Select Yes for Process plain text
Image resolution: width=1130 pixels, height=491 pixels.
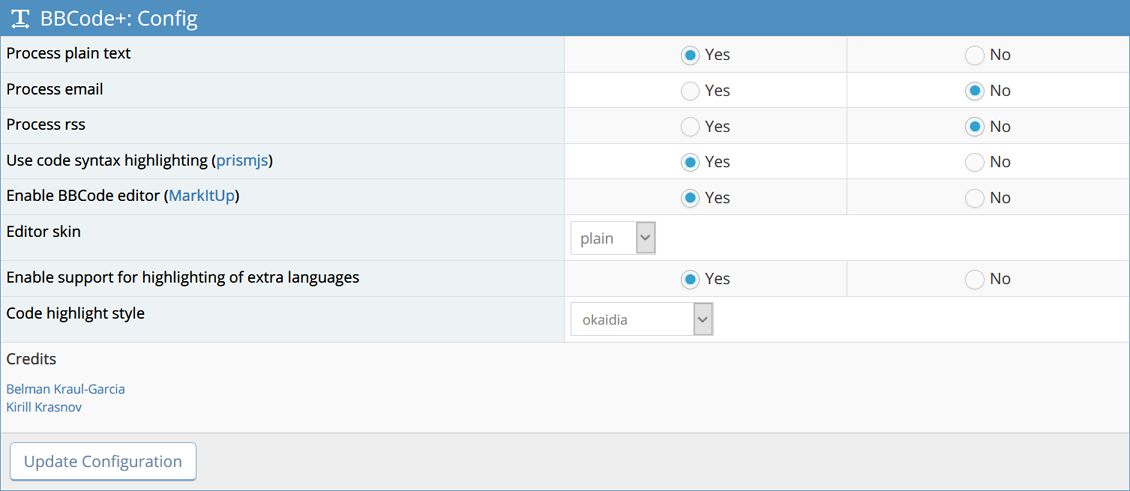(690, 55)
